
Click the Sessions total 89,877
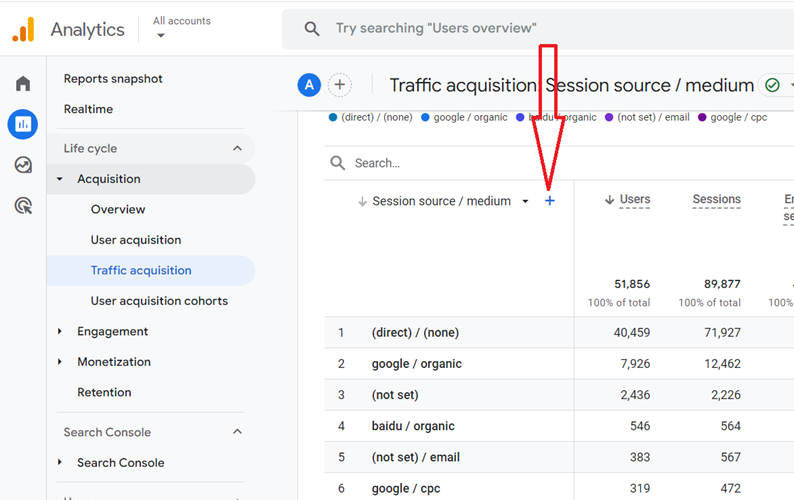coord(722,284)
